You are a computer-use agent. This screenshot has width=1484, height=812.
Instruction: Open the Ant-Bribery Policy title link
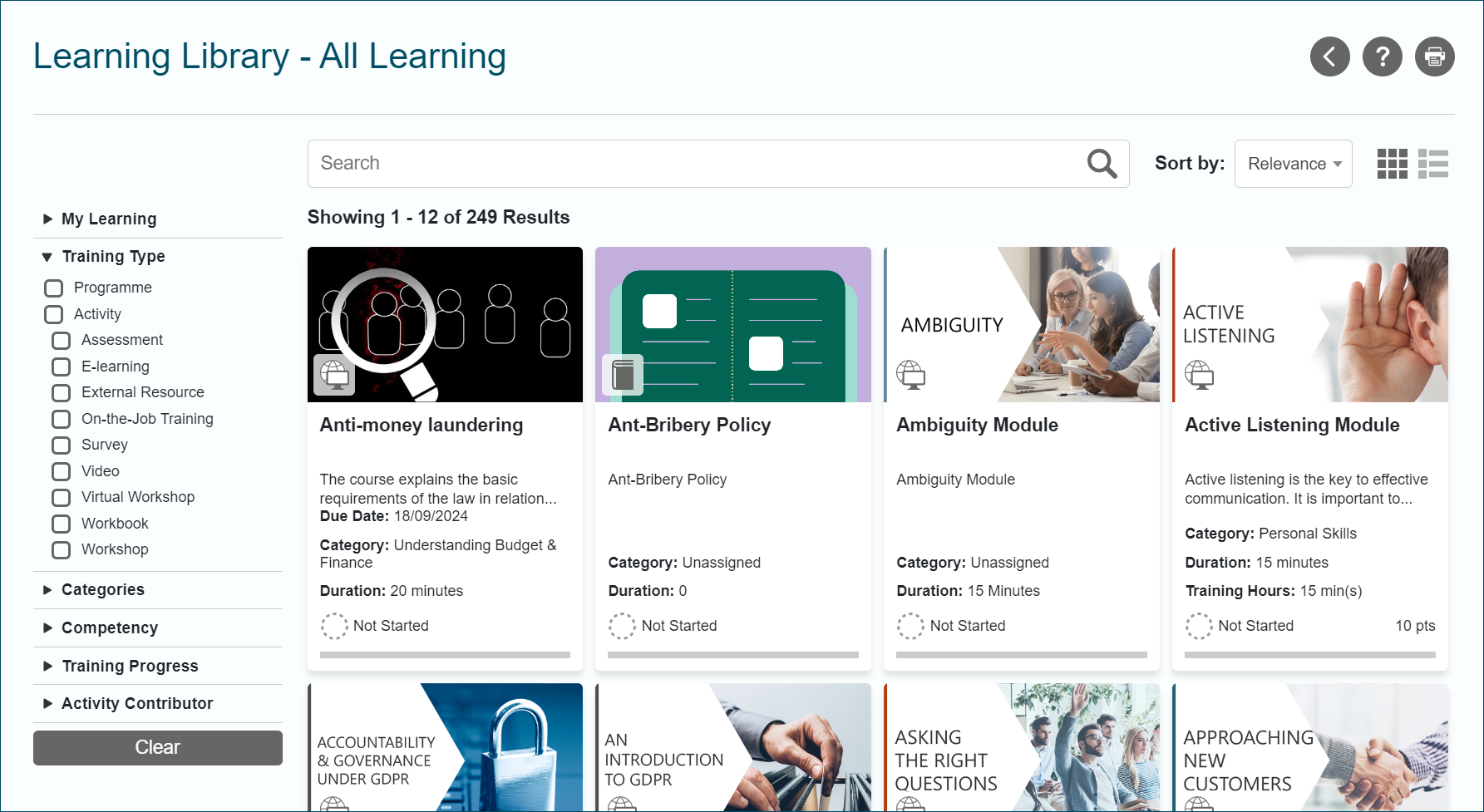click(x=689, y=425)
